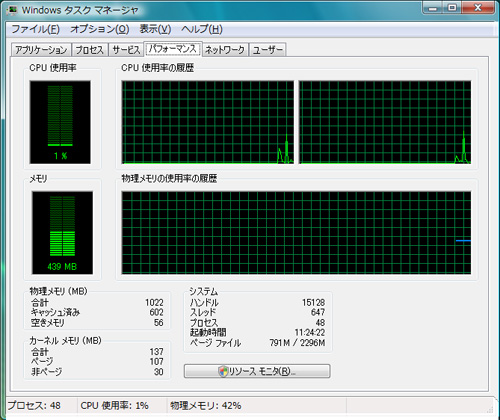500x420 pixels.
Task: Click the カーネル メモリ (MB) heading
Action: pos(65,340)
